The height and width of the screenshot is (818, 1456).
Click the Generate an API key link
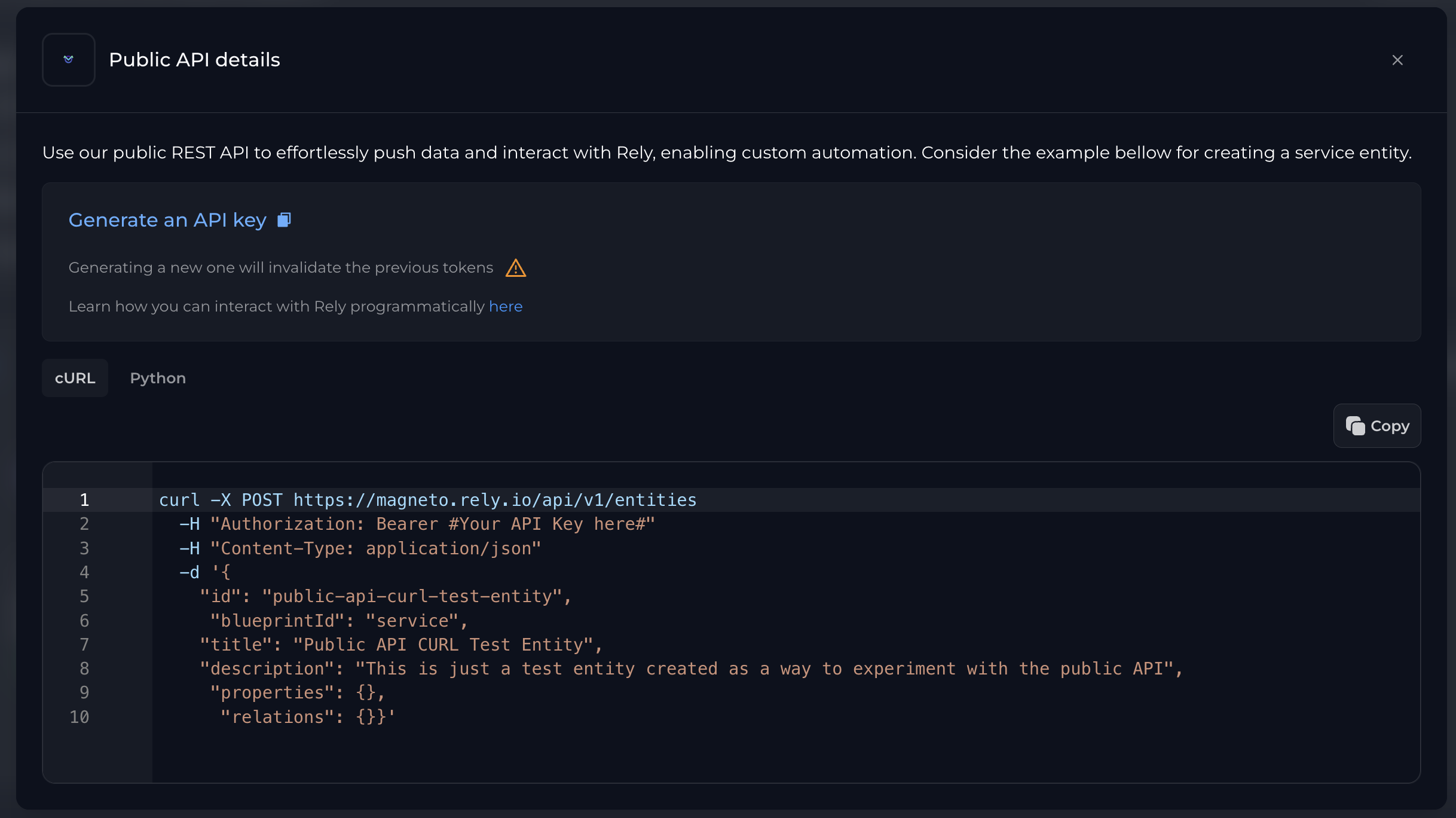(167, 220)
